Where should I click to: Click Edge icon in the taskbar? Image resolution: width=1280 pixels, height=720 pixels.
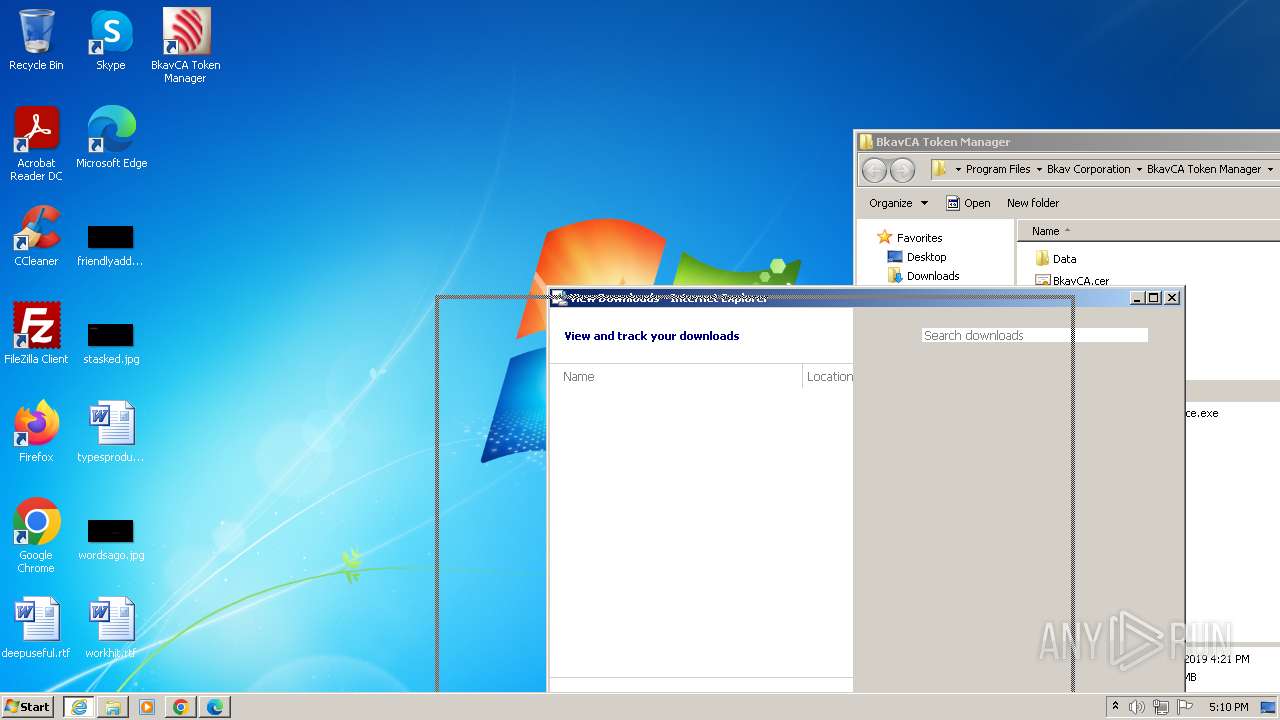click(215, 707)
